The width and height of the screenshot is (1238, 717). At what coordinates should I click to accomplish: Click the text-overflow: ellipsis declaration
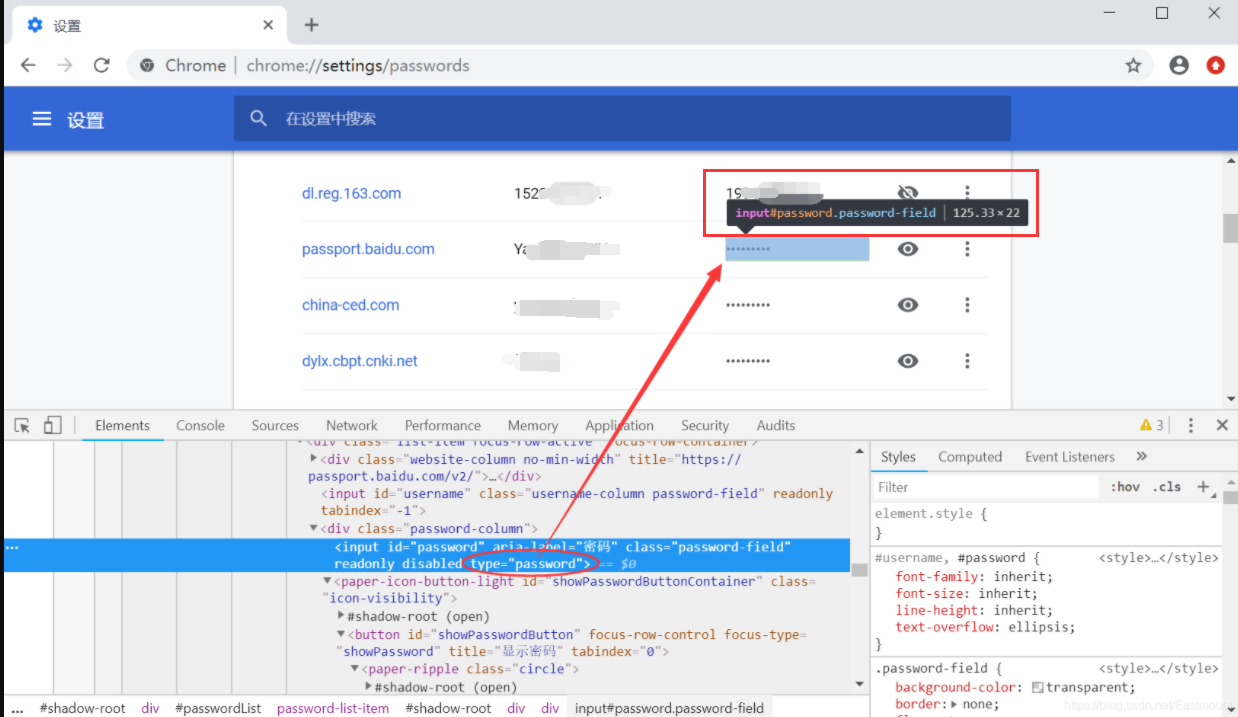click(985, 627)
